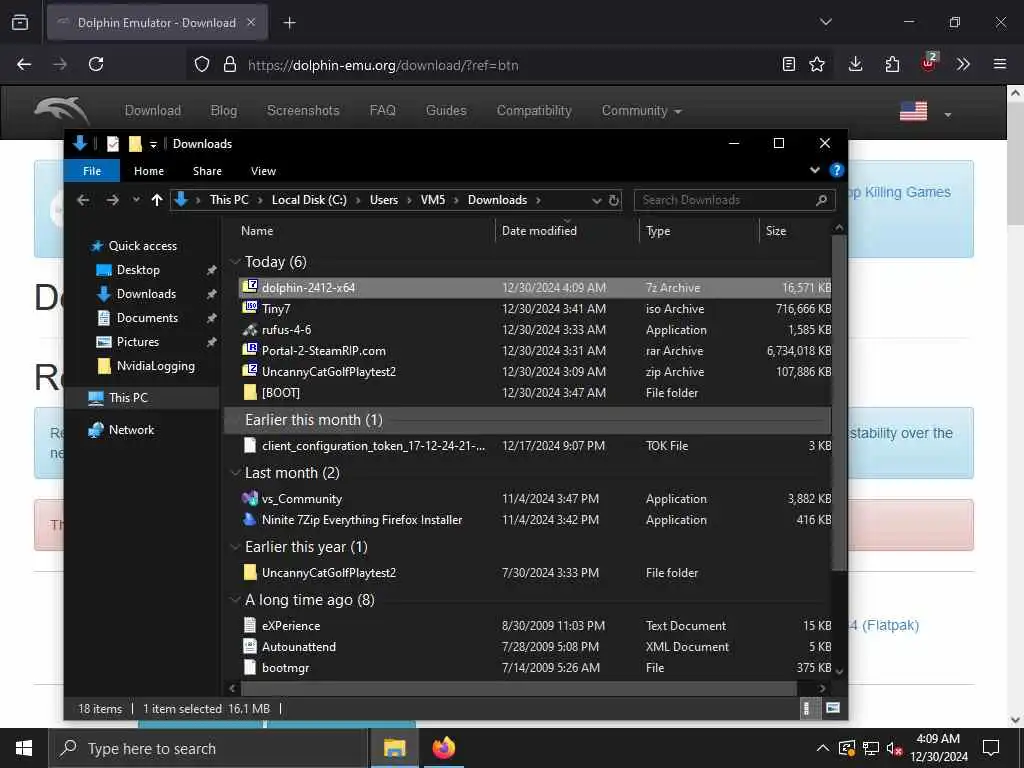
Task: Open Firefox extensions puzzle icon
Action: pyautogui.click(x=892, y=64)
